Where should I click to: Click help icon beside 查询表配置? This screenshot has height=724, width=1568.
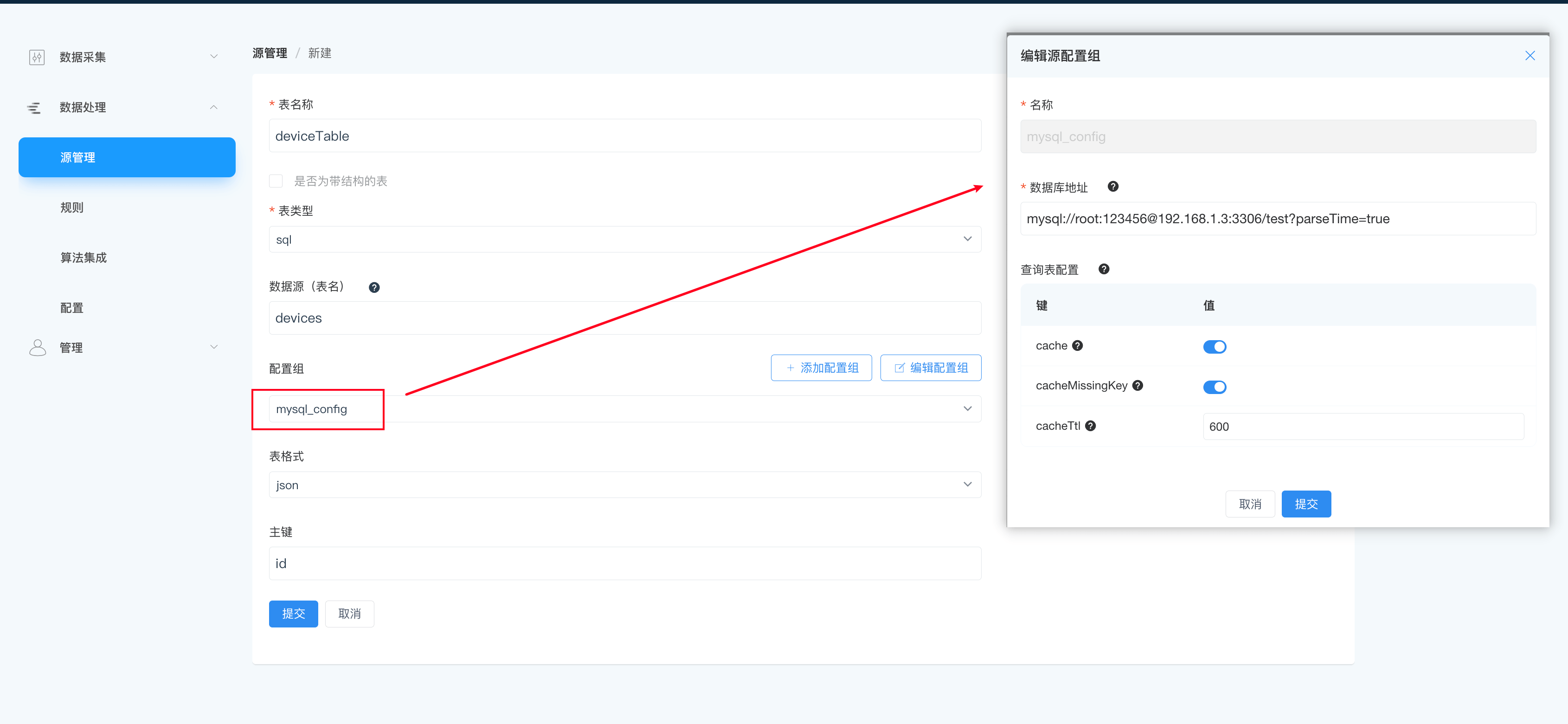[x=1104, y=269]
